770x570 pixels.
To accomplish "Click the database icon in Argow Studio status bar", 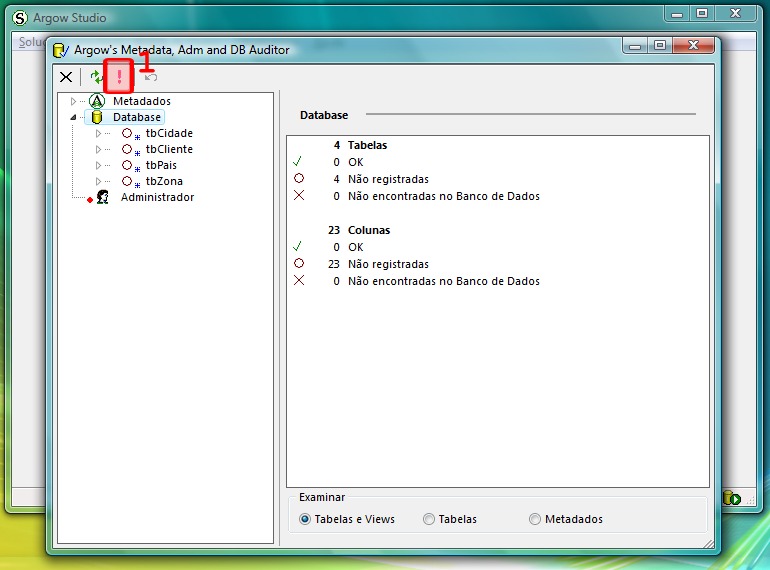I will point(732,498).
